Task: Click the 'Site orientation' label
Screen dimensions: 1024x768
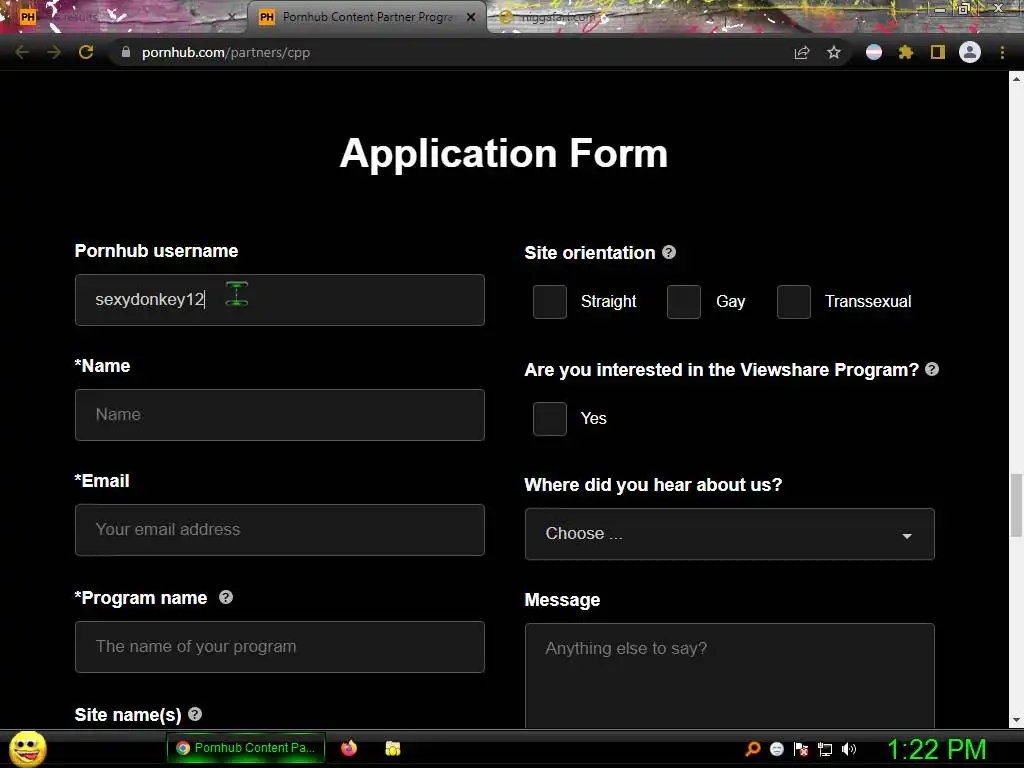Action: (x=590, y=253)
